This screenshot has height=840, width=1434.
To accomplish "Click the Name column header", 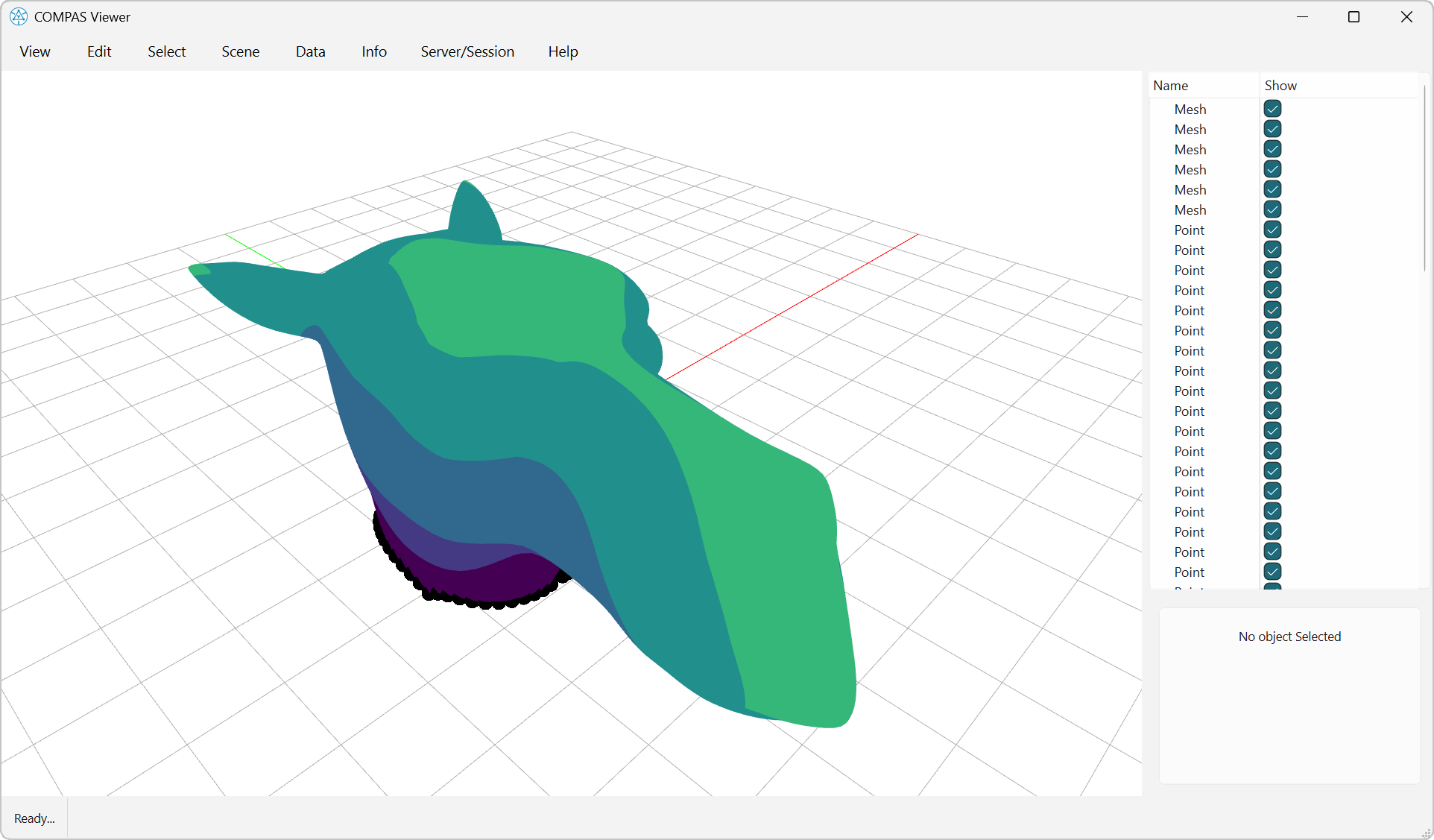I will pyautogui.click(x=1170, y=85).
